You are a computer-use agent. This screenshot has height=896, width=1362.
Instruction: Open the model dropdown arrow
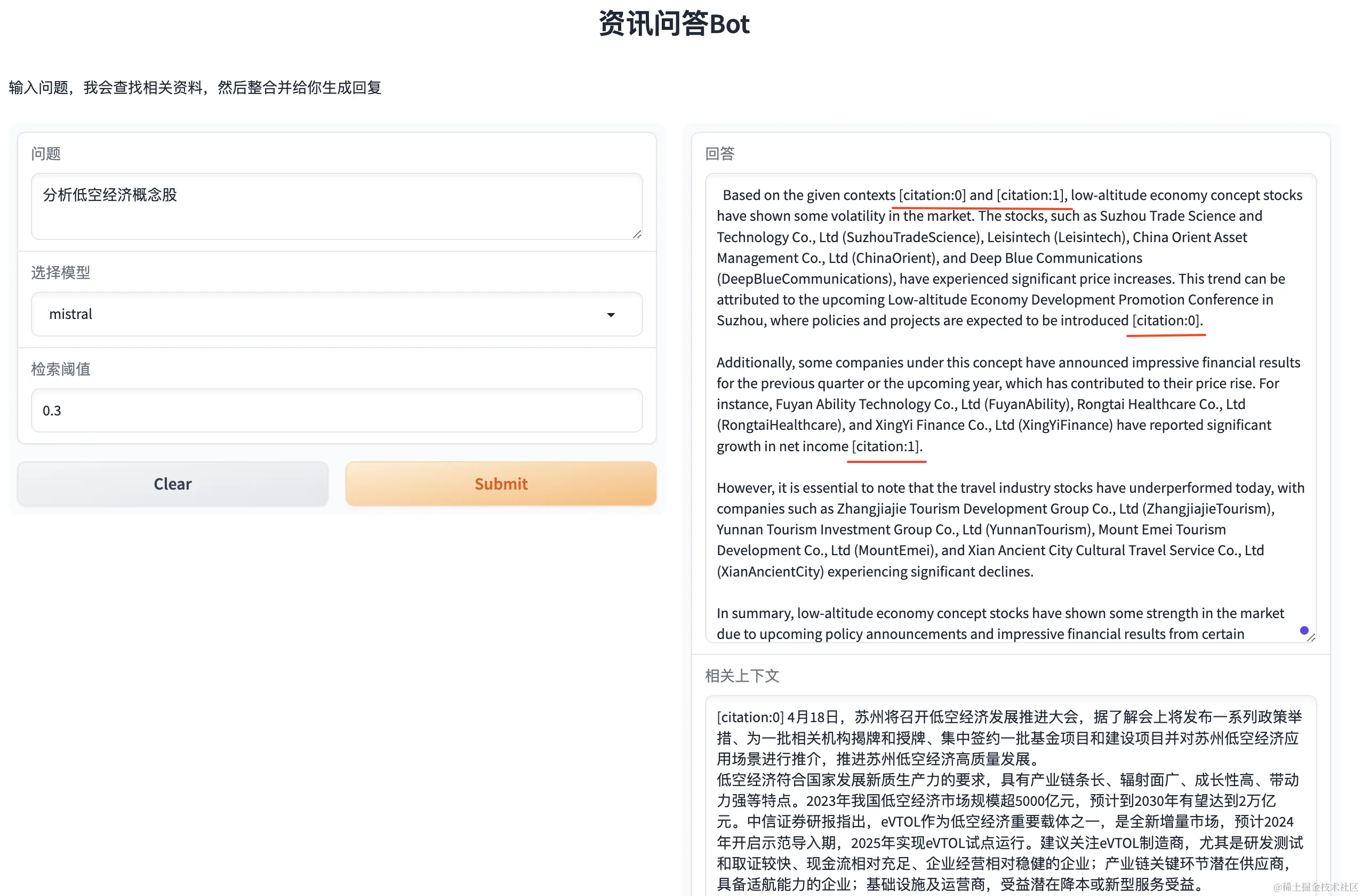[611, 315]
